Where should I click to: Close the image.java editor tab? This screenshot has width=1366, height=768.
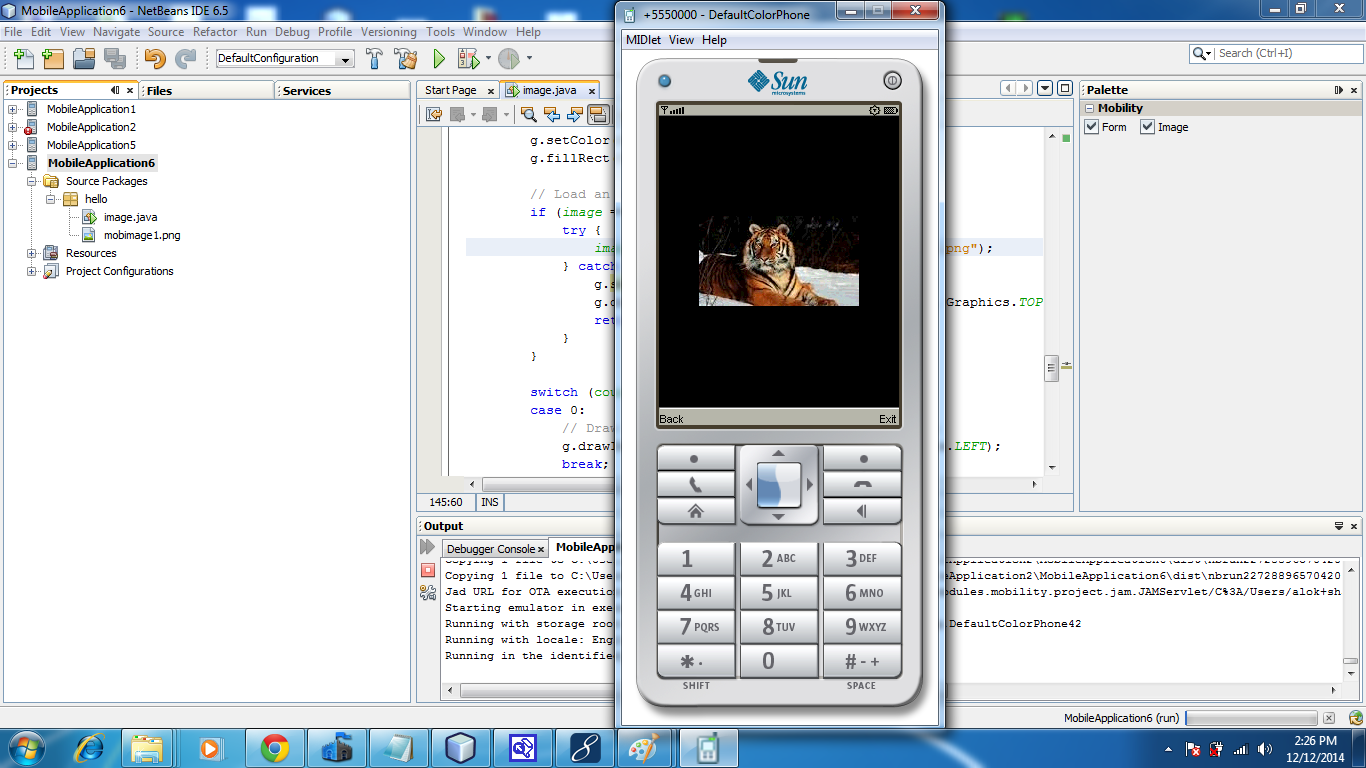click(x=592, y=91)
